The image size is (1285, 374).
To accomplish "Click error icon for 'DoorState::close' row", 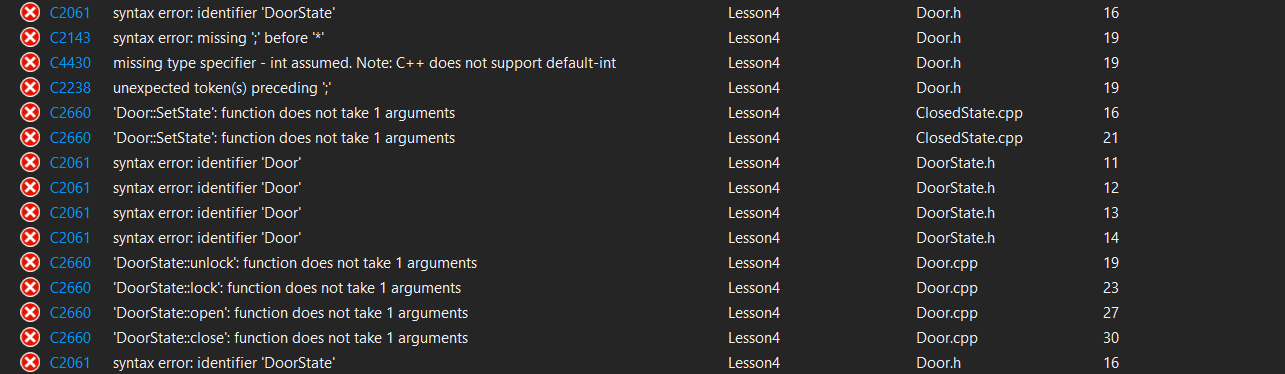I will point(30,338).
